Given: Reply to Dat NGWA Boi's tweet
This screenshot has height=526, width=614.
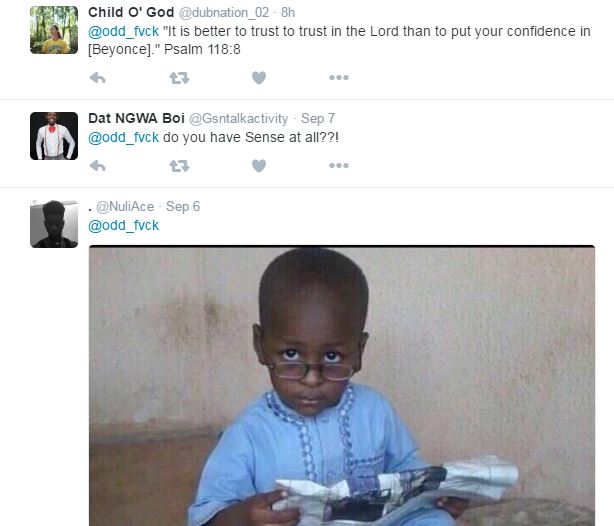Looking at the screenshot, I should [98, 166].
